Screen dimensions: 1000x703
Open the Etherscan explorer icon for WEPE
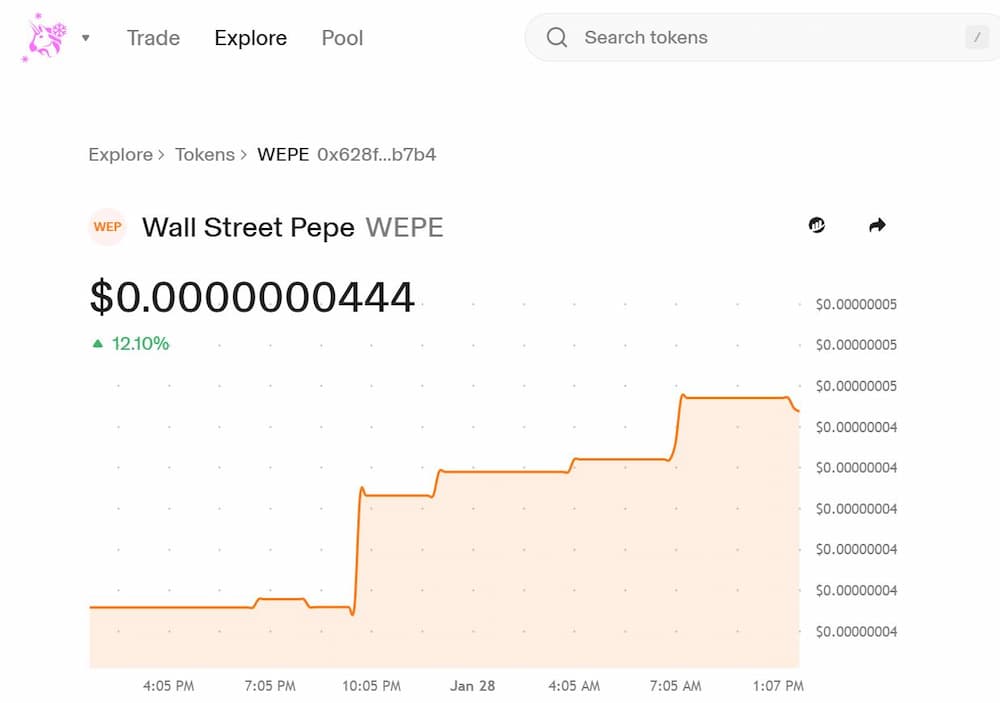(x=817, y=226)
